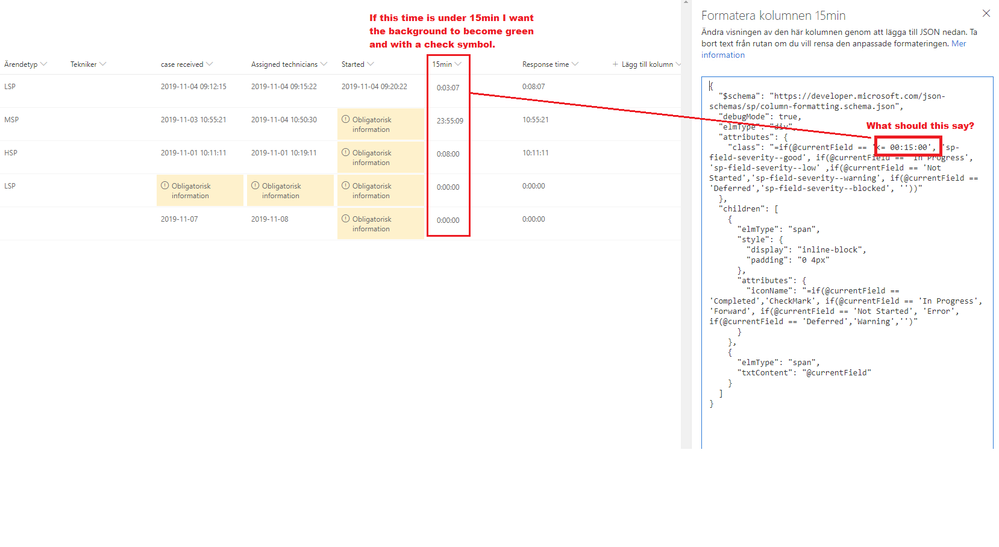Click the plus icon beside Lägg till kolumn
Screen dimensions: 999x547
point(615,64)
